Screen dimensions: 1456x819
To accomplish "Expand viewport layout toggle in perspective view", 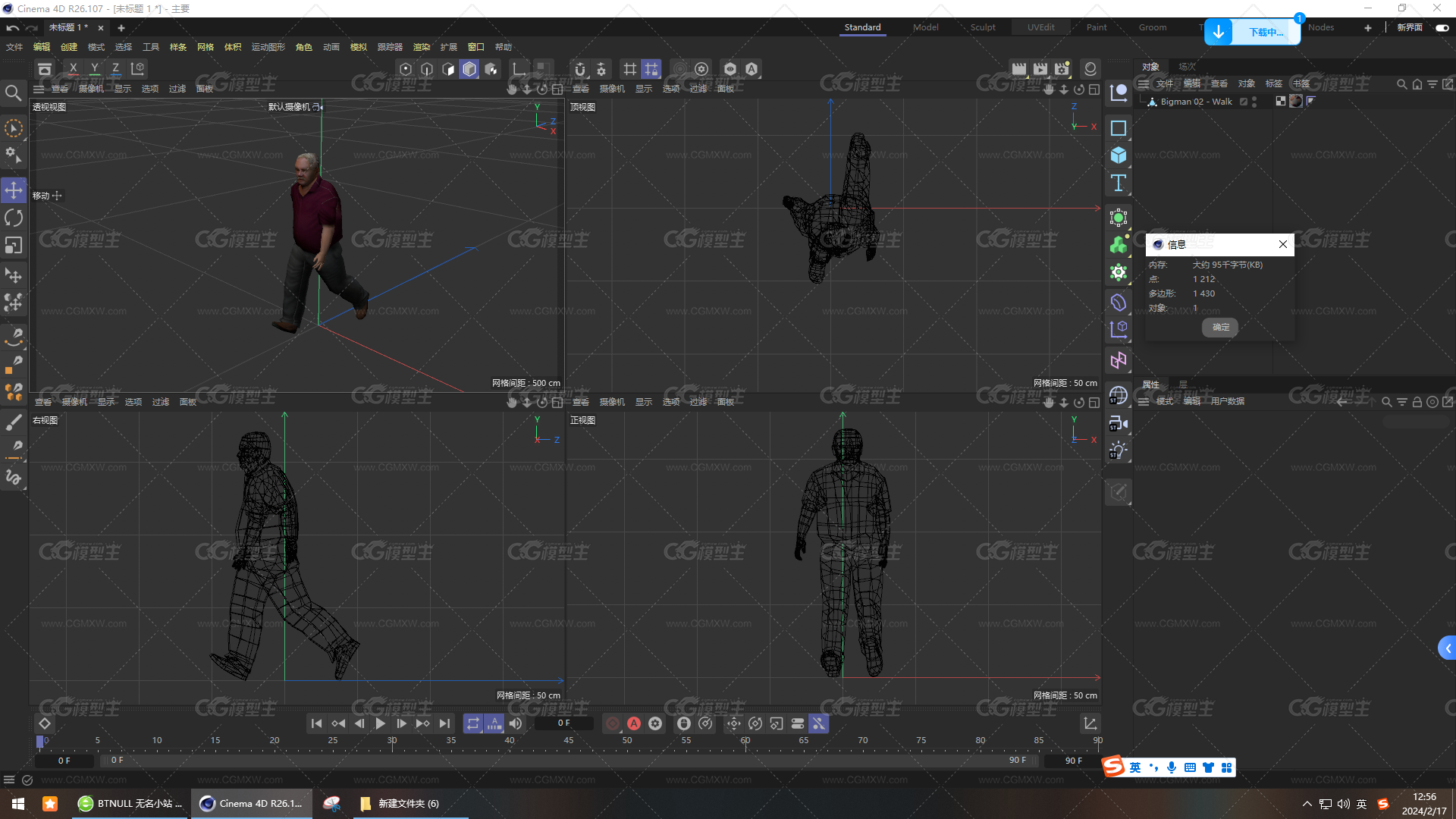I will point(557,89).
